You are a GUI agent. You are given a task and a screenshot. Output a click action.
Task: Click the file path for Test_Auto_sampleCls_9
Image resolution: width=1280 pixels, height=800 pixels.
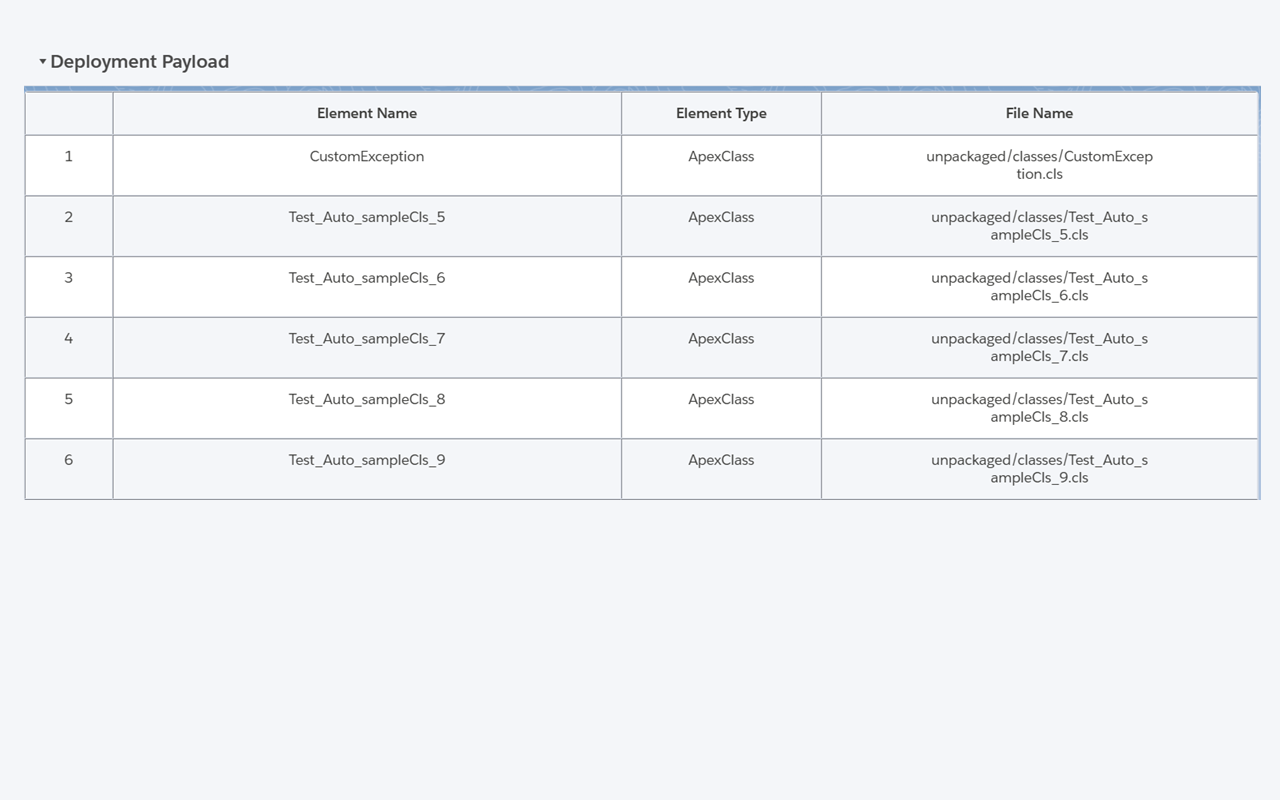1039,469
